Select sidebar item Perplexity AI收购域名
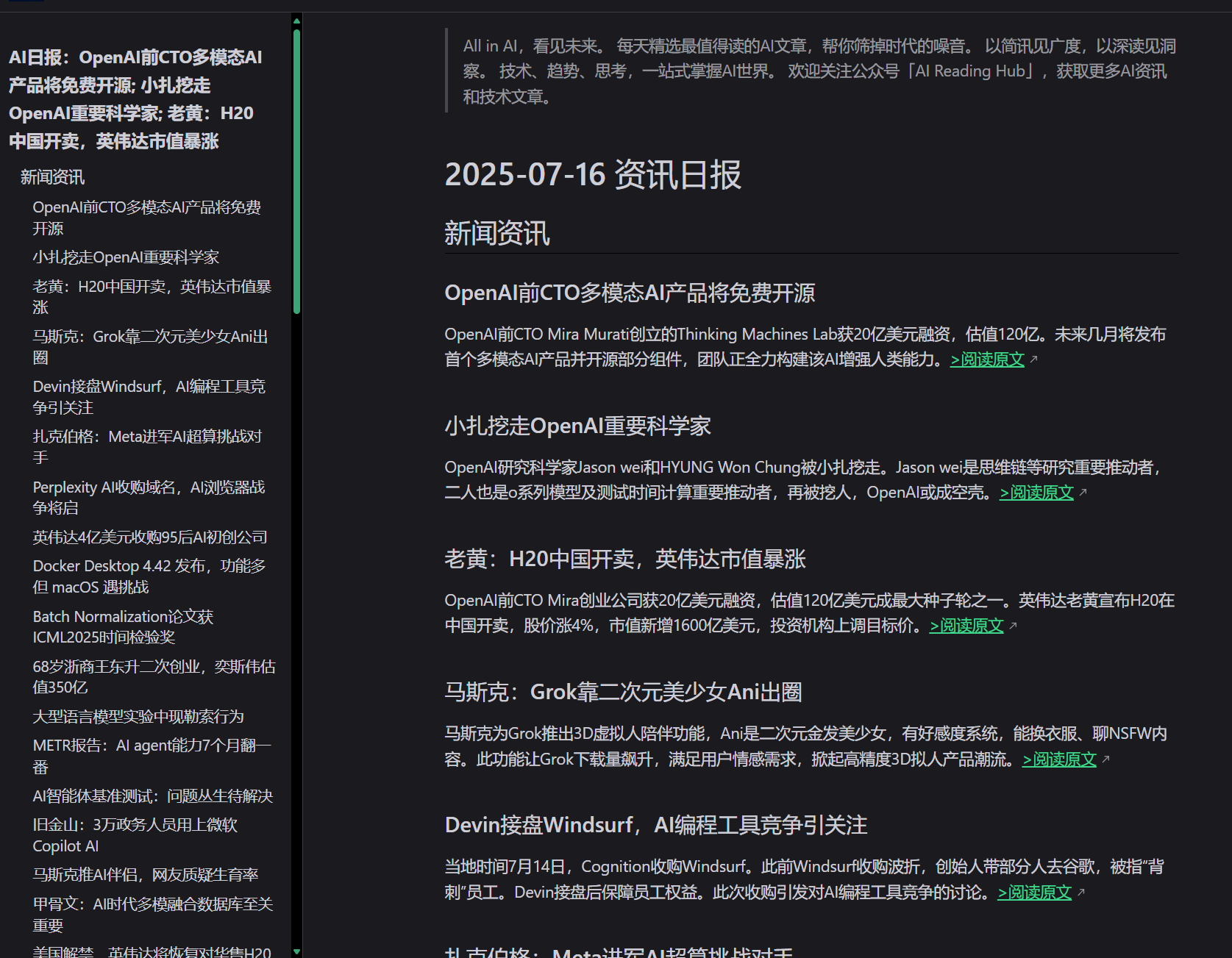Image resolution: width=1232 pixels, height=958 pixels. (x=149, y=498)
